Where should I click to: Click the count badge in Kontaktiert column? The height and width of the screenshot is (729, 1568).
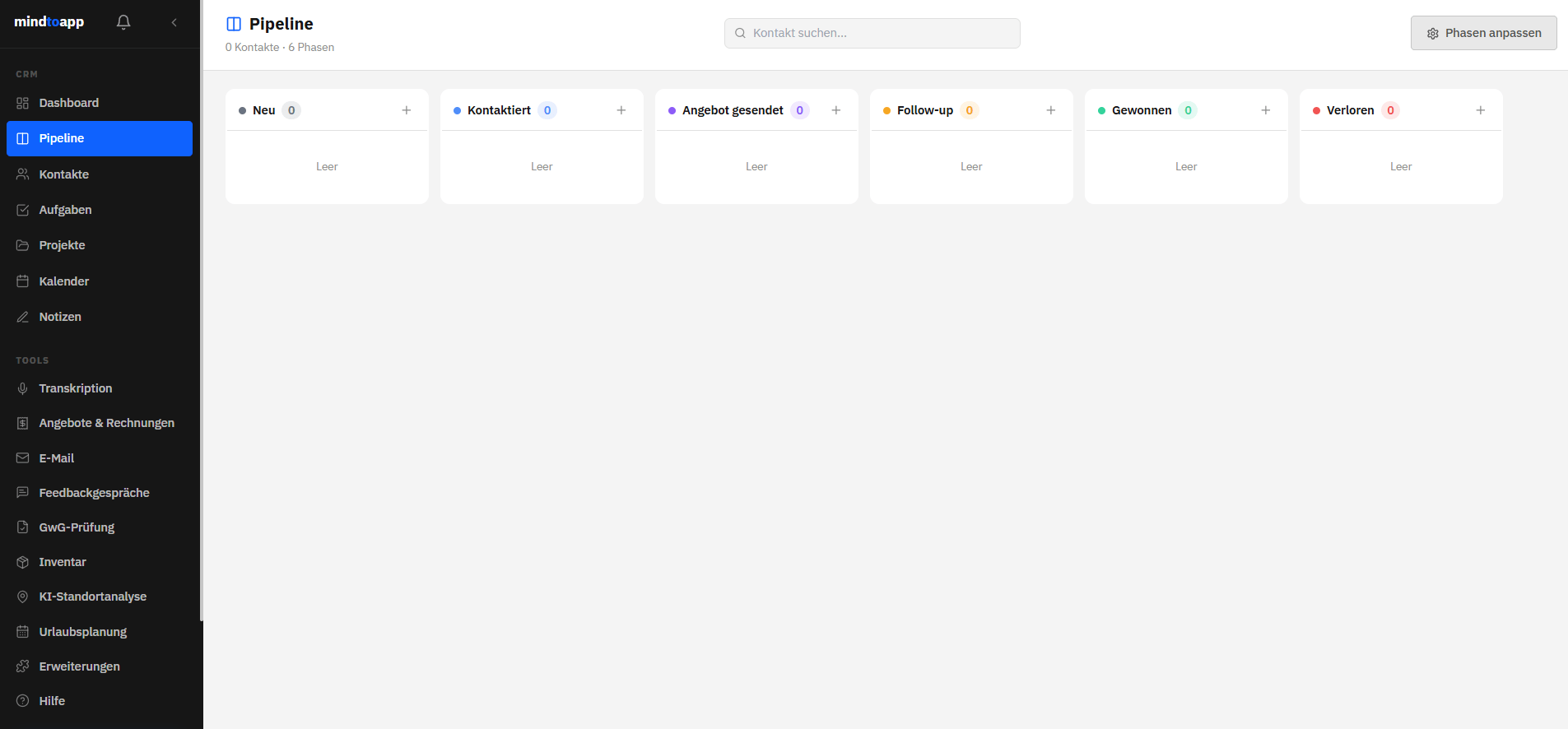click(x=547, y=110)
